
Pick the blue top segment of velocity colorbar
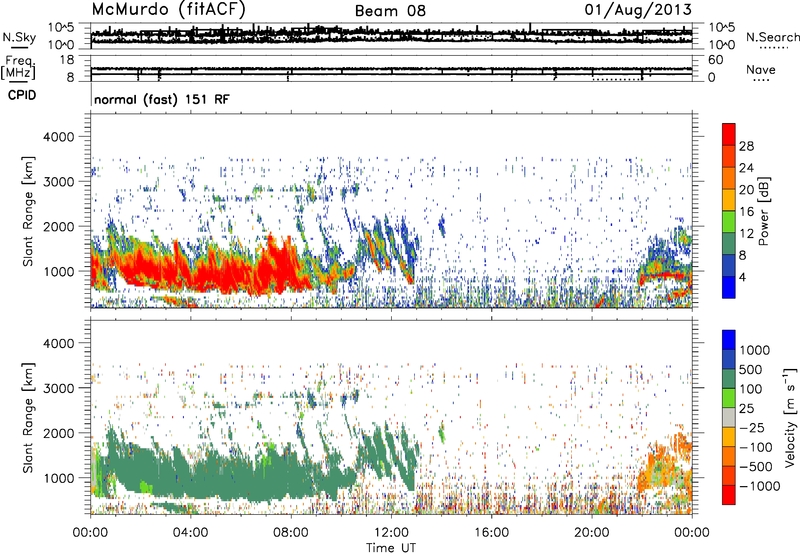[729, 340]
